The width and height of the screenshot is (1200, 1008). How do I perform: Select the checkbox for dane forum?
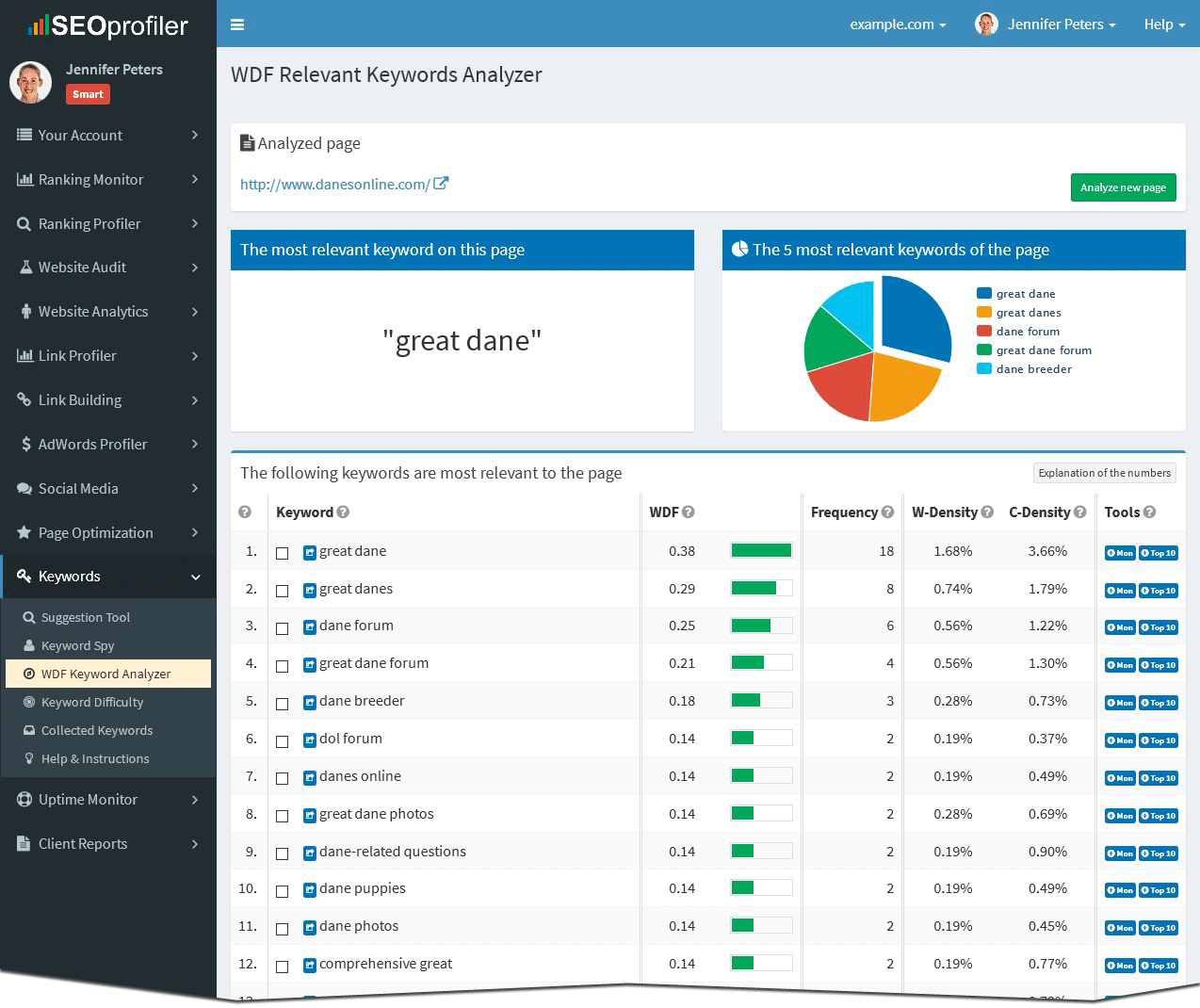282,628
